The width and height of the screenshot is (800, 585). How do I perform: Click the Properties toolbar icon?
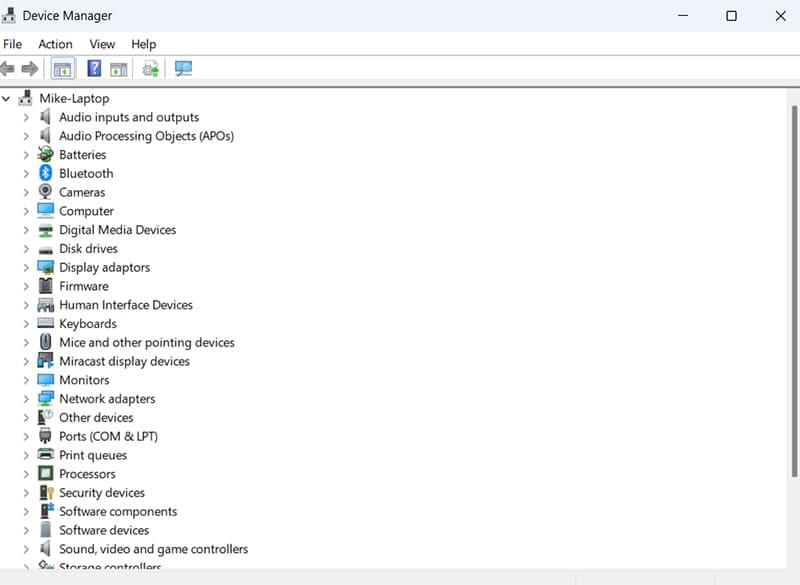tap(117, 68)
